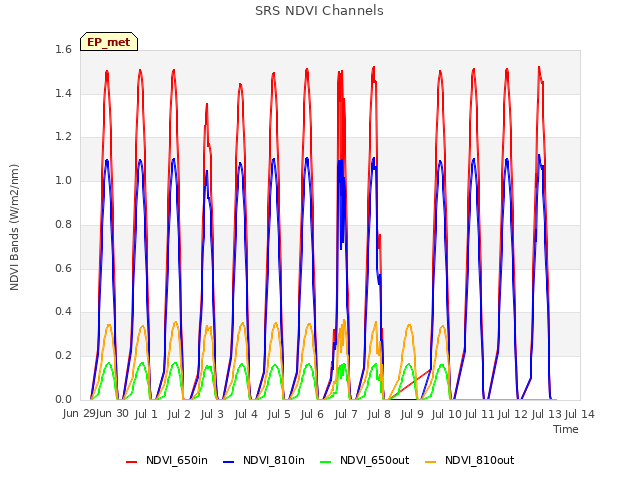Click the NDVI_650out legend label
Viewport: 640px width, 480px height.
[x=374, y=461]
